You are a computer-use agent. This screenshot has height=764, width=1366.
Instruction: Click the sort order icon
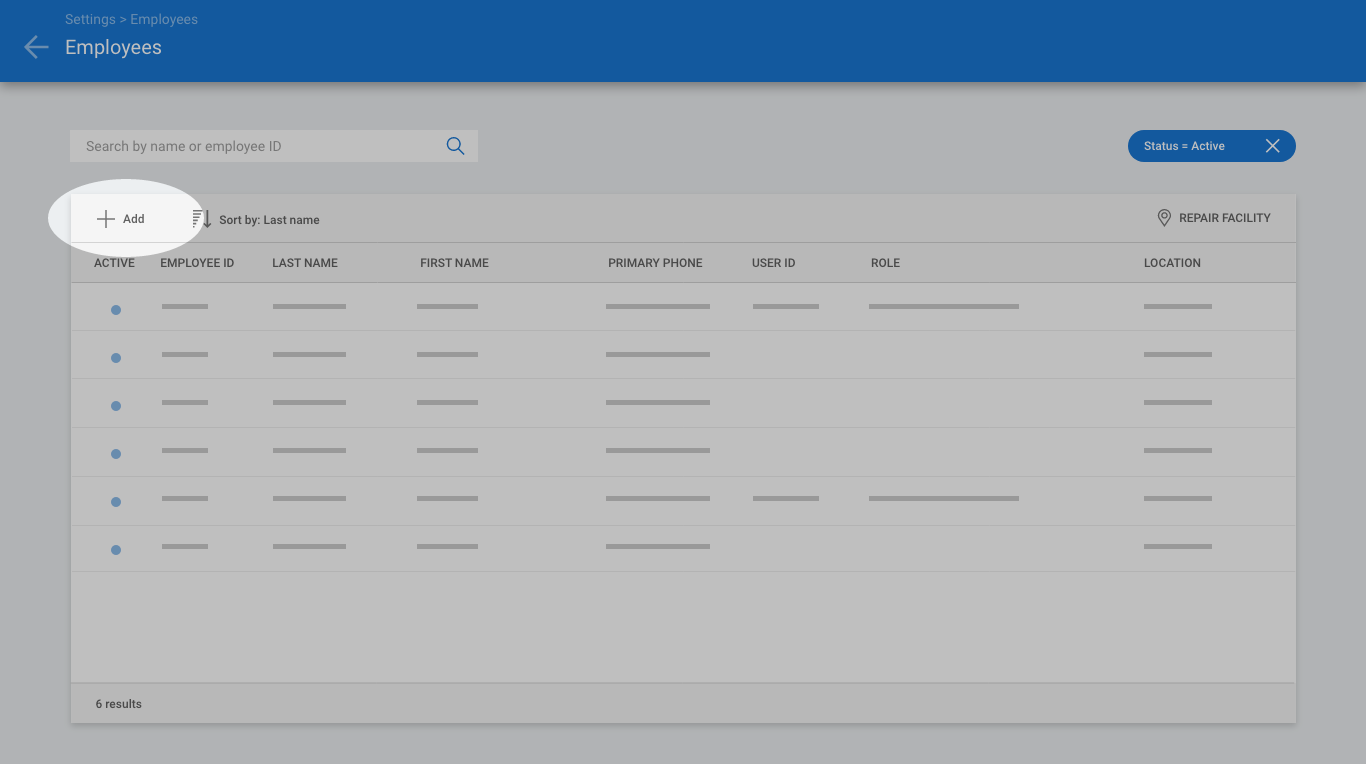(201, 219)
